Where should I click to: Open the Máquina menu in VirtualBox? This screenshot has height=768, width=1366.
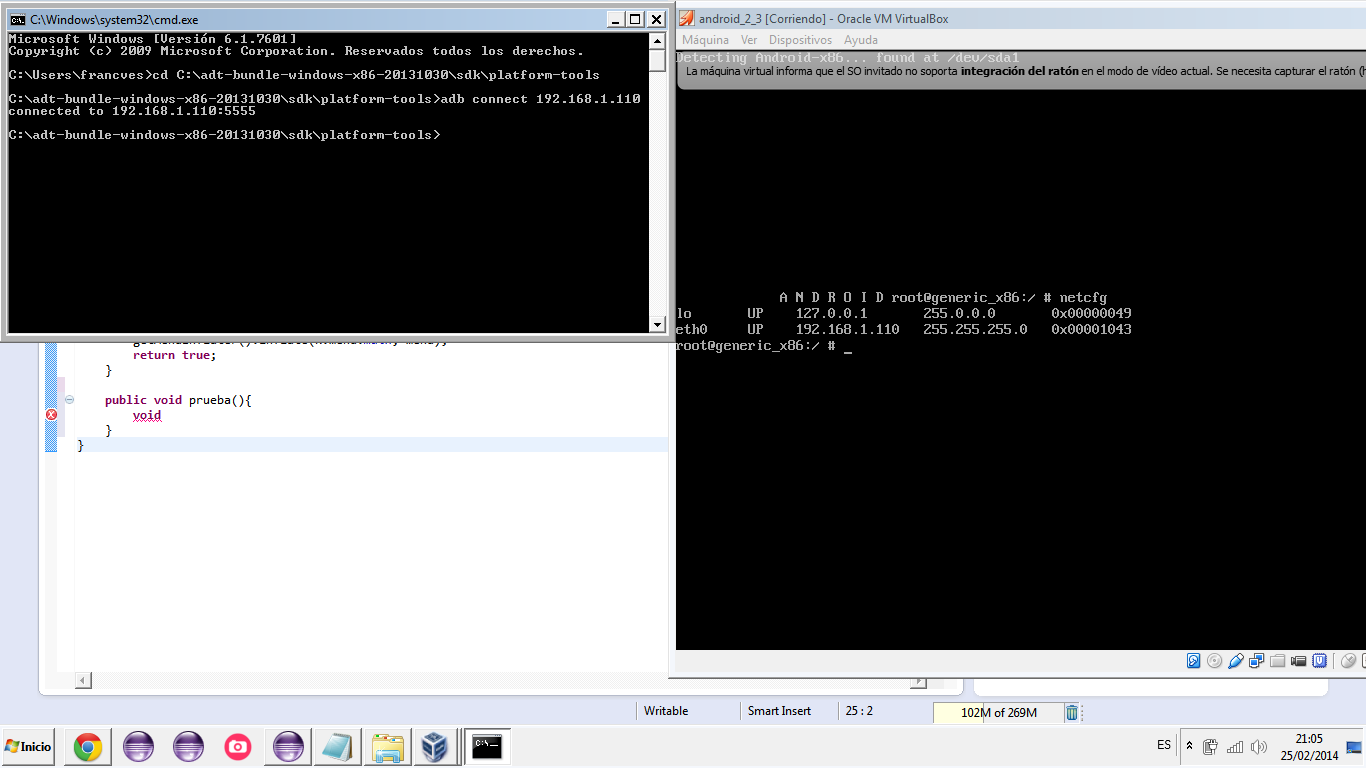pyautogui.click(x=705, y=40)
